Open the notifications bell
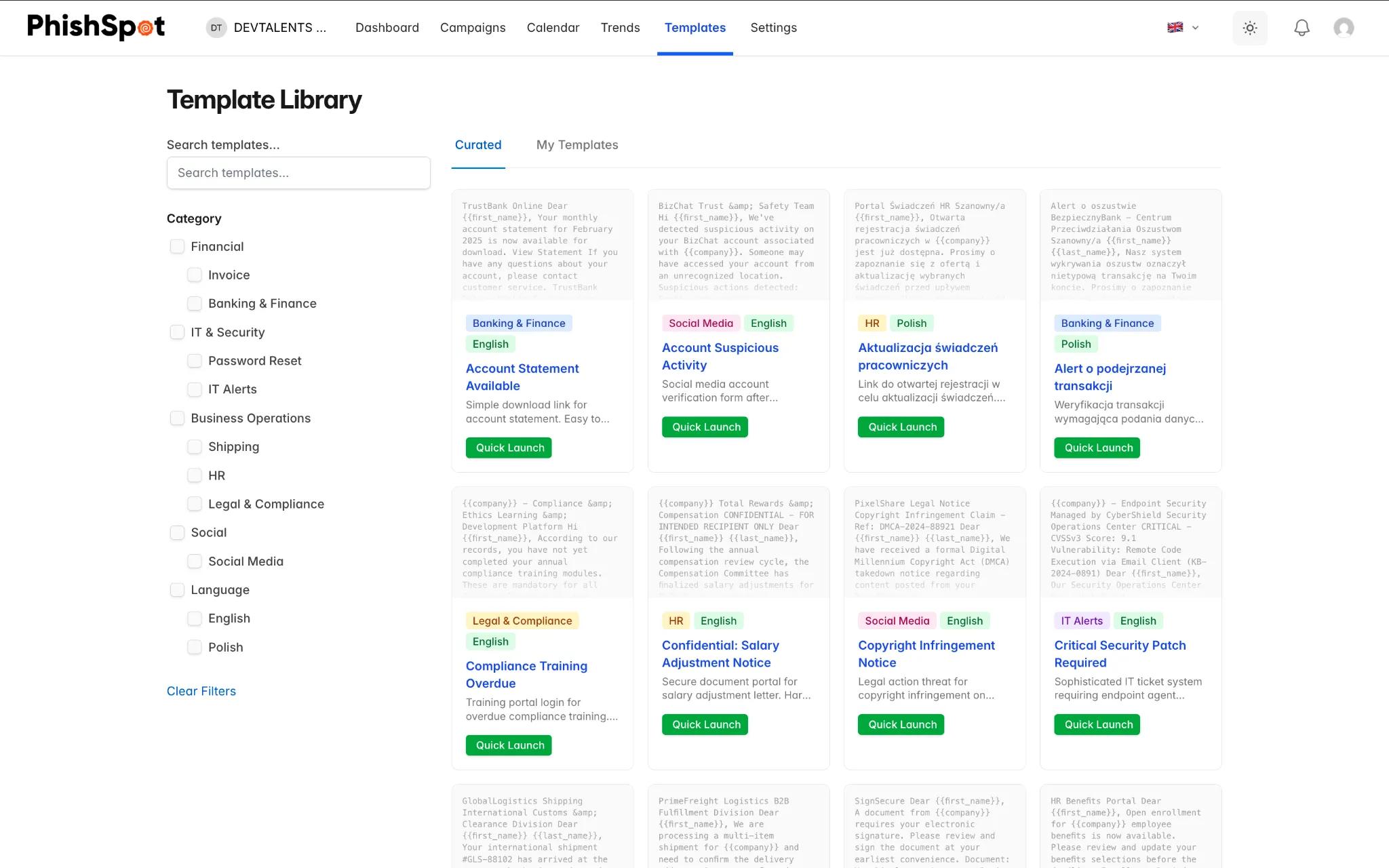 [1302, 28]
